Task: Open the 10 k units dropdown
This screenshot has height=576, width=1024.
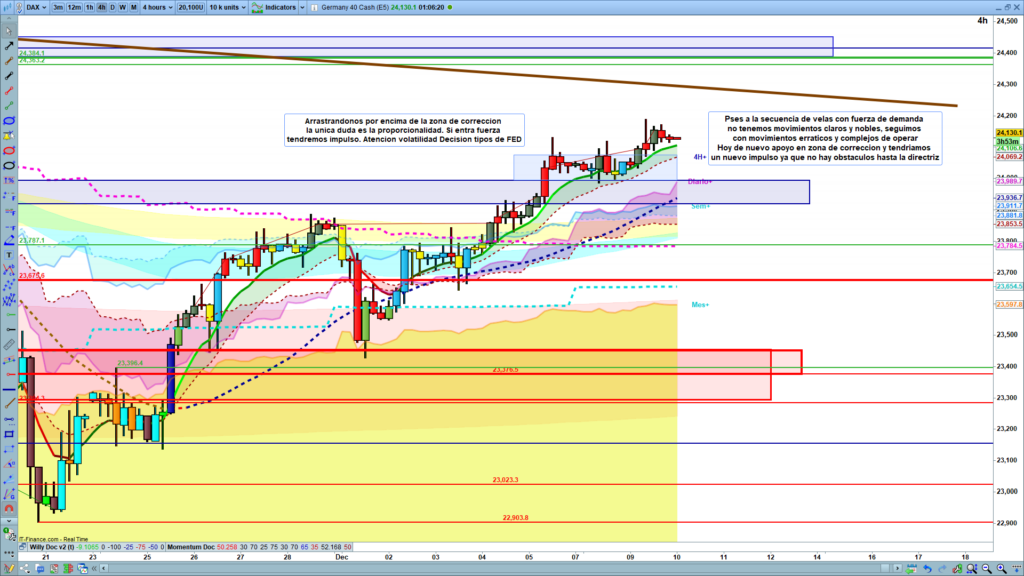Action: pos(227,7)
